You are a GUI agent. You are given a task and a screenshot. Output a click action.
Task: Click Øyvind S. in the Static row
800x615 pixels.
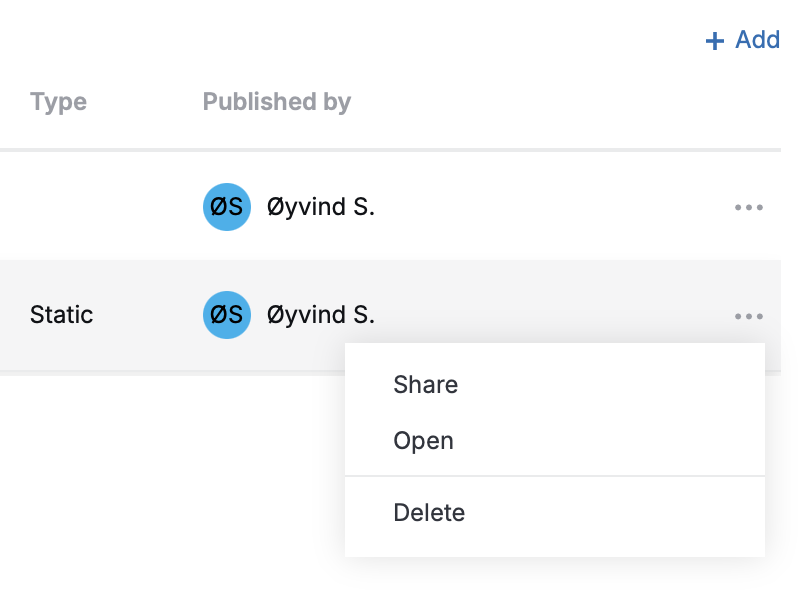(321, 315)
